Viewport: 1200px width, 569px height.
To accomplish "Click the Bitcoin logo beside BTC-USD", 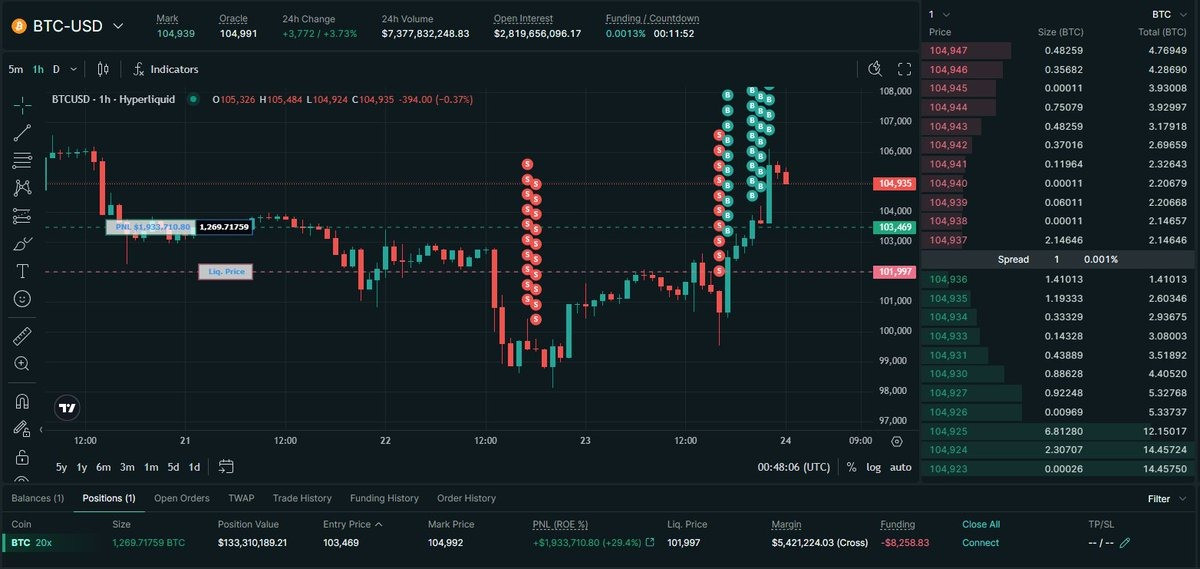I will 18,26.
